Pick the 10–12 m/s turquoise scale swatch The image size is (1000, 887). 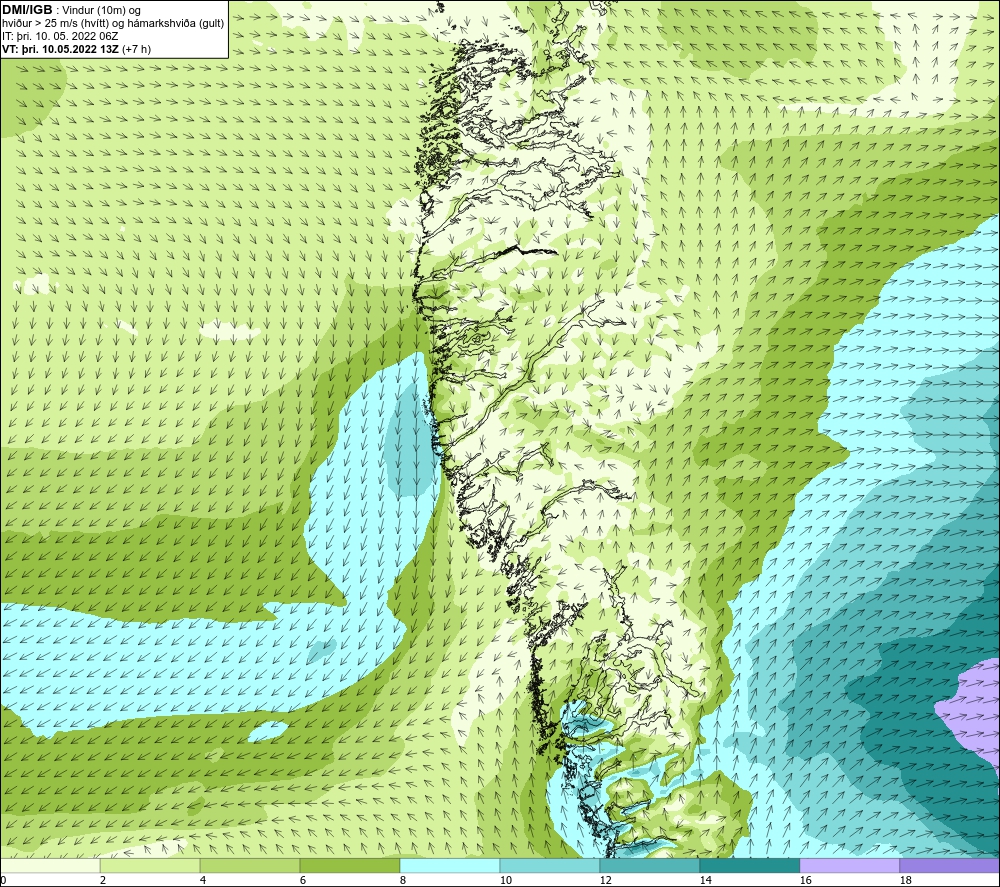point(550,866)
